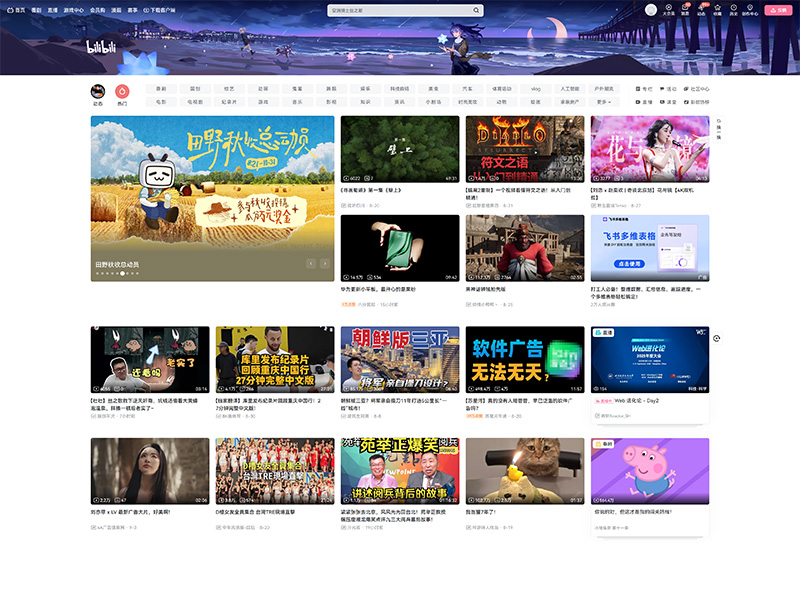The width and height of the screenshot is (800, 600).
Task: Open messages via the 消息 envelope icon
Action: [x=685, y=10]
